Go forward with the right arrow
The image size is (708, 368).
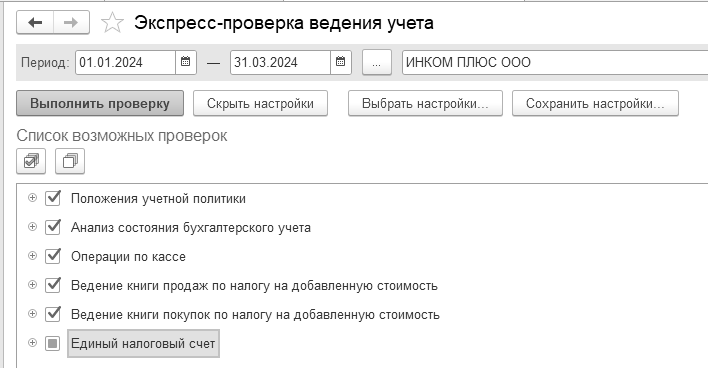tap(71, 22)
